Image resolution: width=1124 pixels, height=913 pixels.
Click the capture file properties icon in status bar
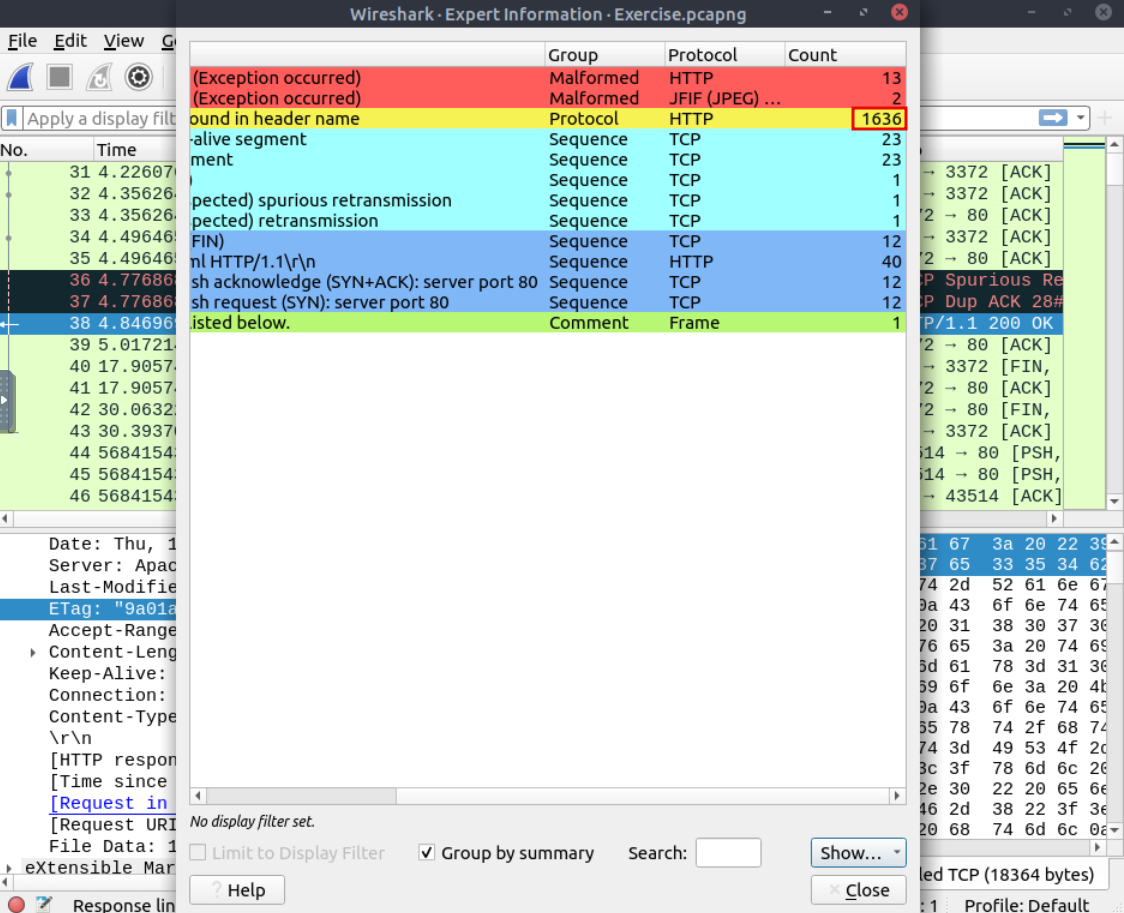click(44, 905)
